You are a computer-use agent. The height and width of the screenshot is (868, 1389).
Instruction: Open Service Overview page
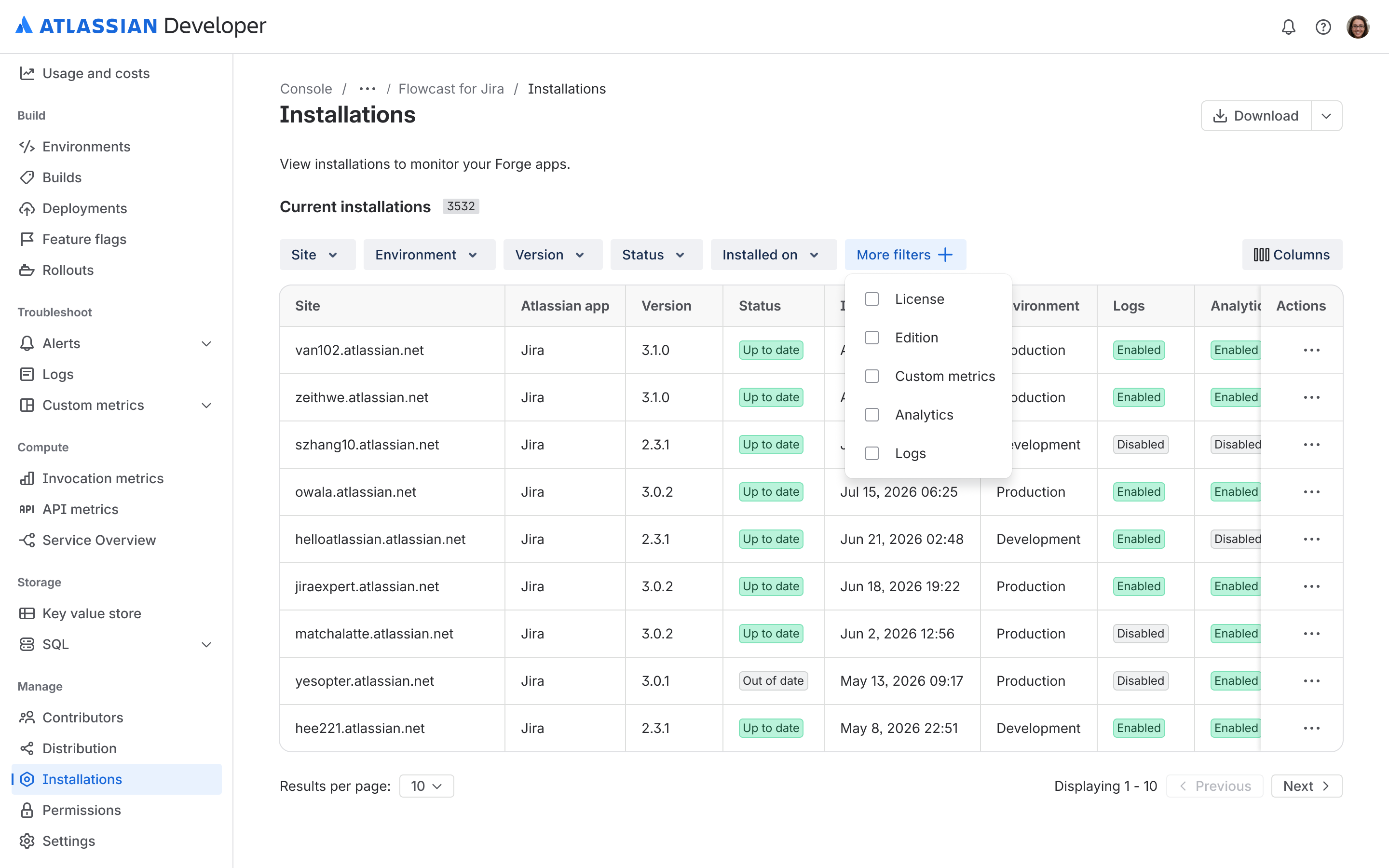click(x=117, y=540)
